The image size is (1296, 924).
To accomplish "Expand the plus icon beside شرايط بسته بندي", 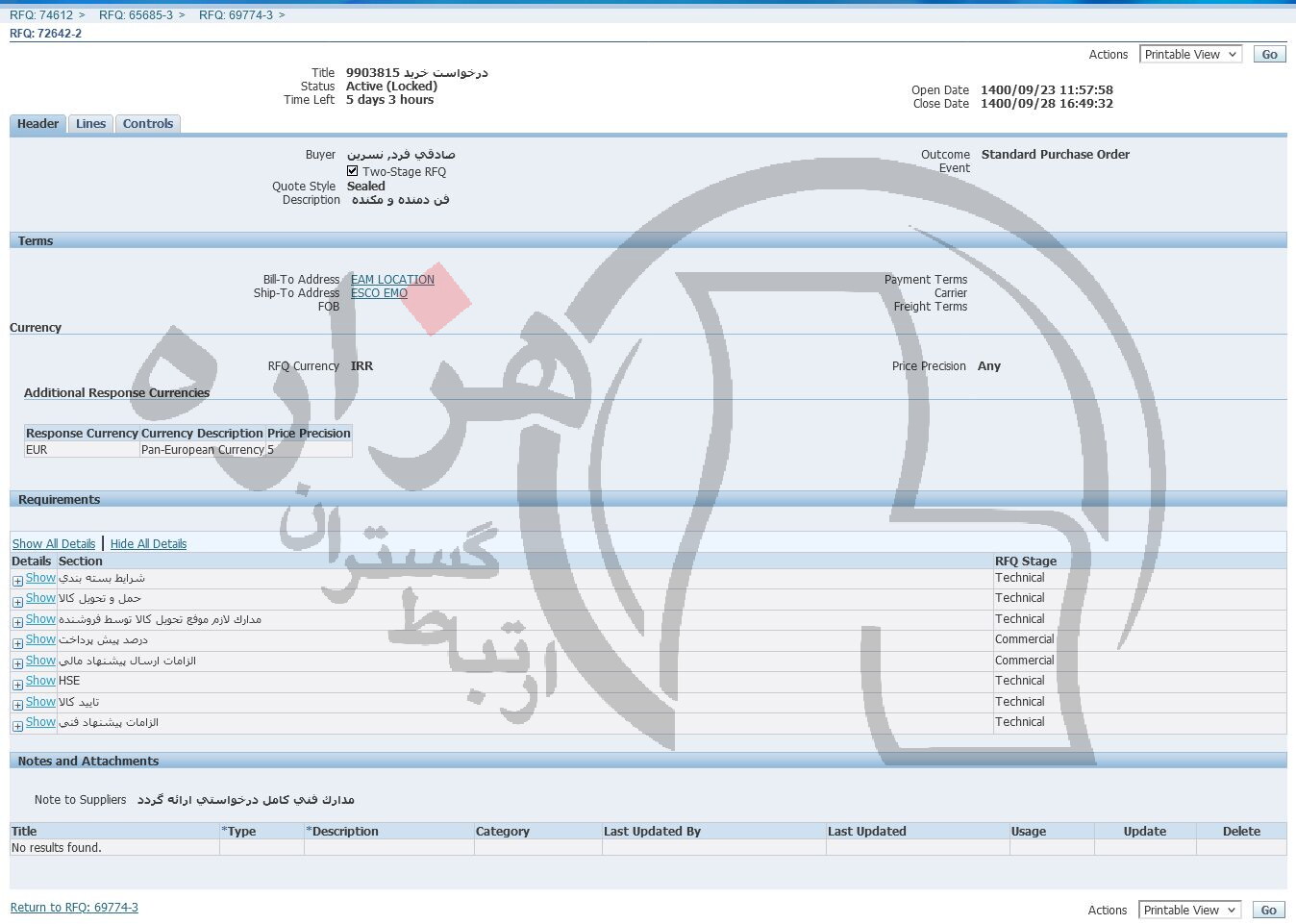I will [17, 581].
